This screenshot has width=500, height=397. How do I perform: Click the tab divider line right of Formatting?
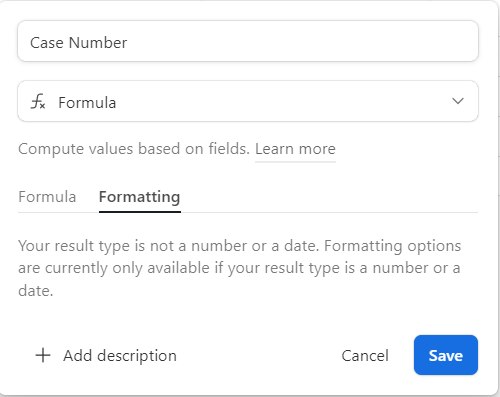329,212
